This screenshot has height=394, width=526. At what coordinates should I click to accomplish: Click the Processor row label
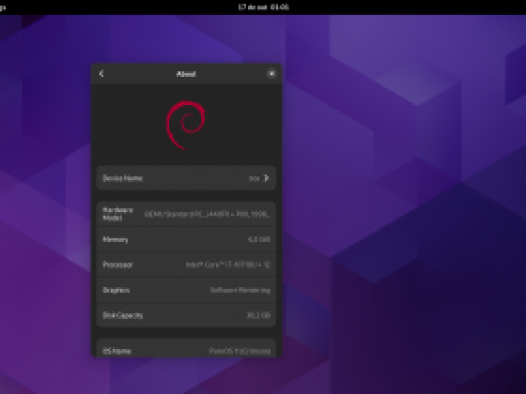pos(118,265)
